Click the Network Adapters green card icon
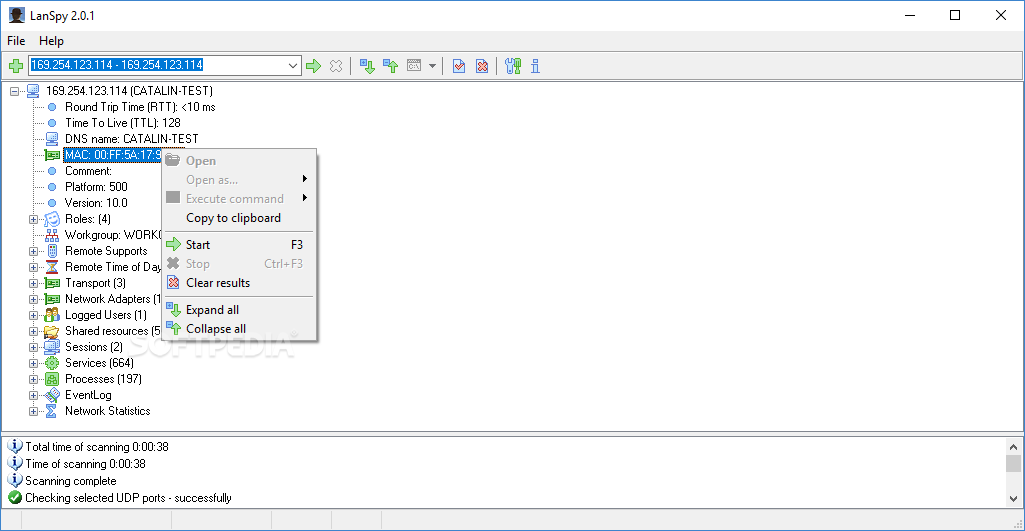 pos(52,299)
